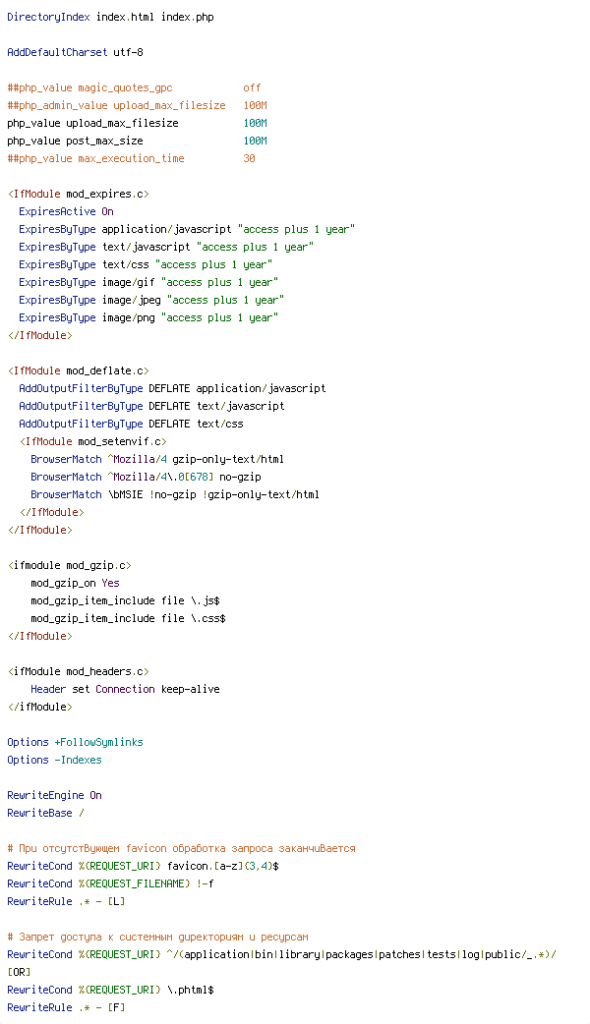Click the Options +FollowSymlinks line

coord(75,743)
